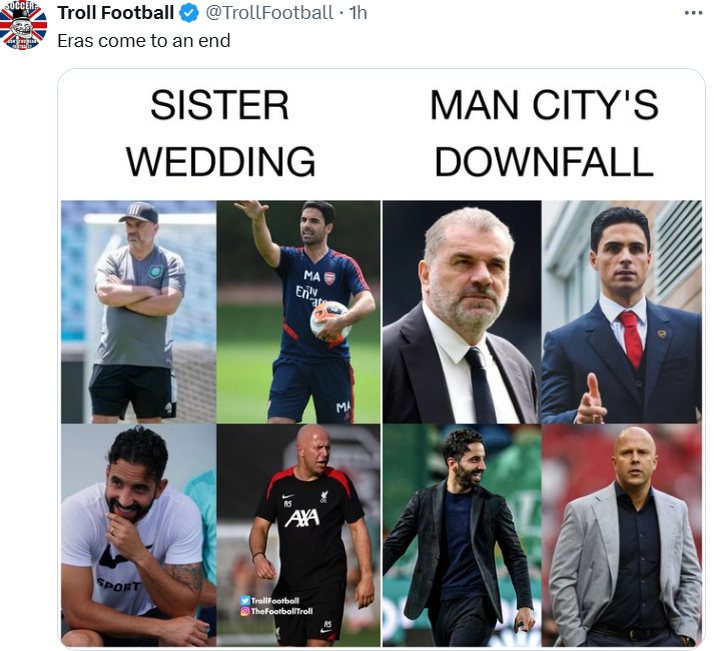Image resolution: width=714 pixels, height=651 pixels.
Task: Open photo of grey-haired man in black tie
Action: click(461, 311)
